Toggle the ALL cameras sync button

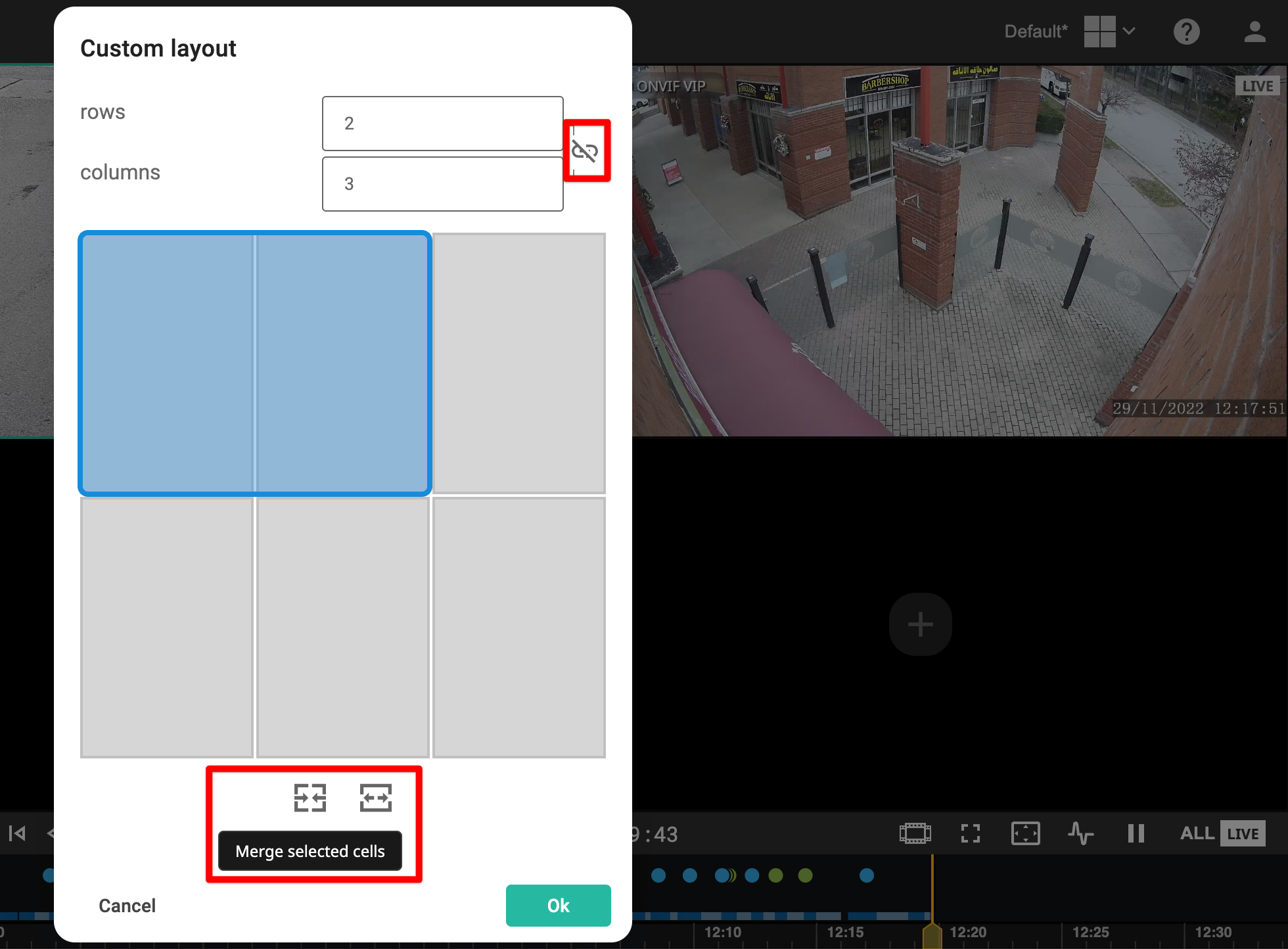(1197, 833)
